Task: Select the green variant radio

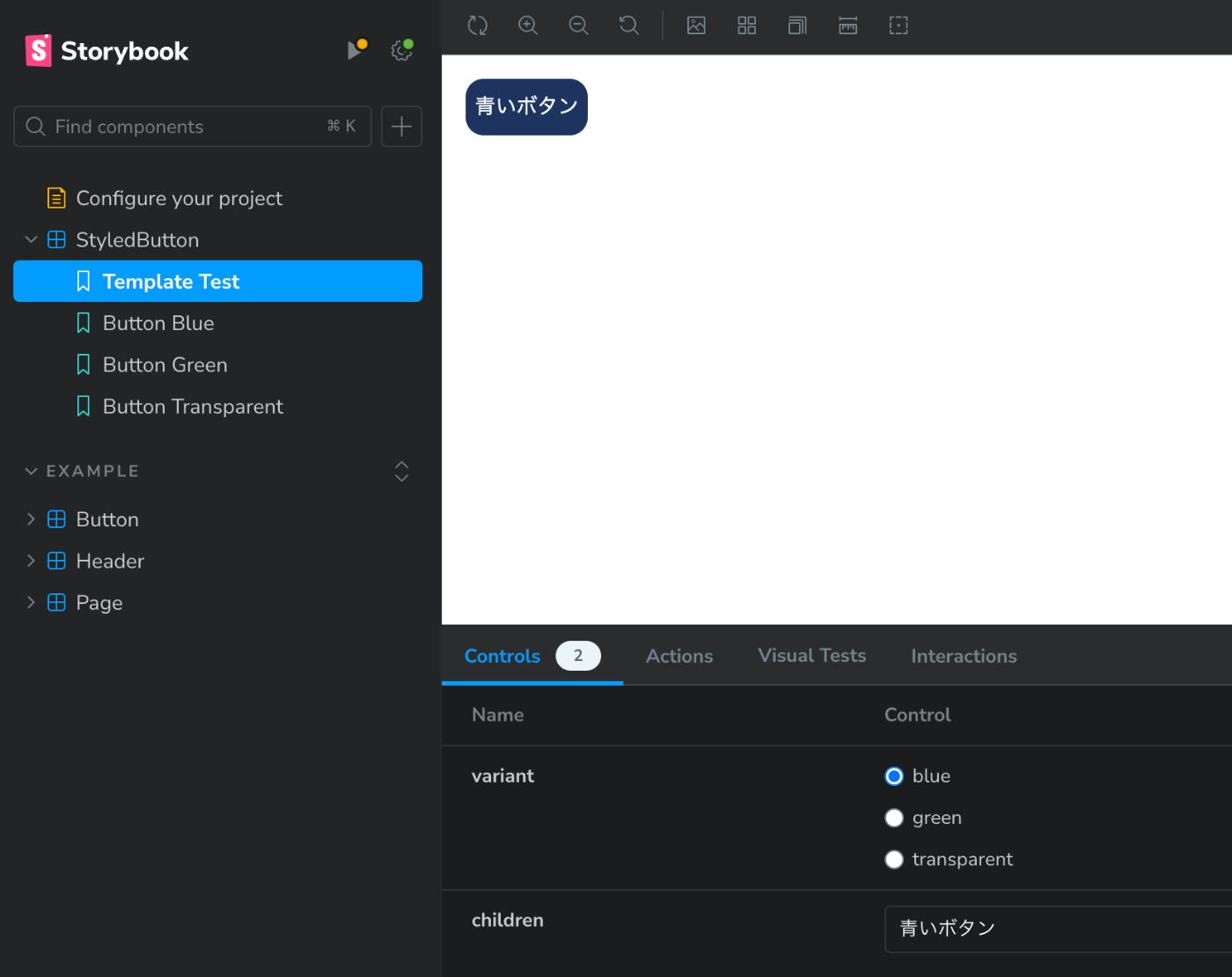Action: 894,818
